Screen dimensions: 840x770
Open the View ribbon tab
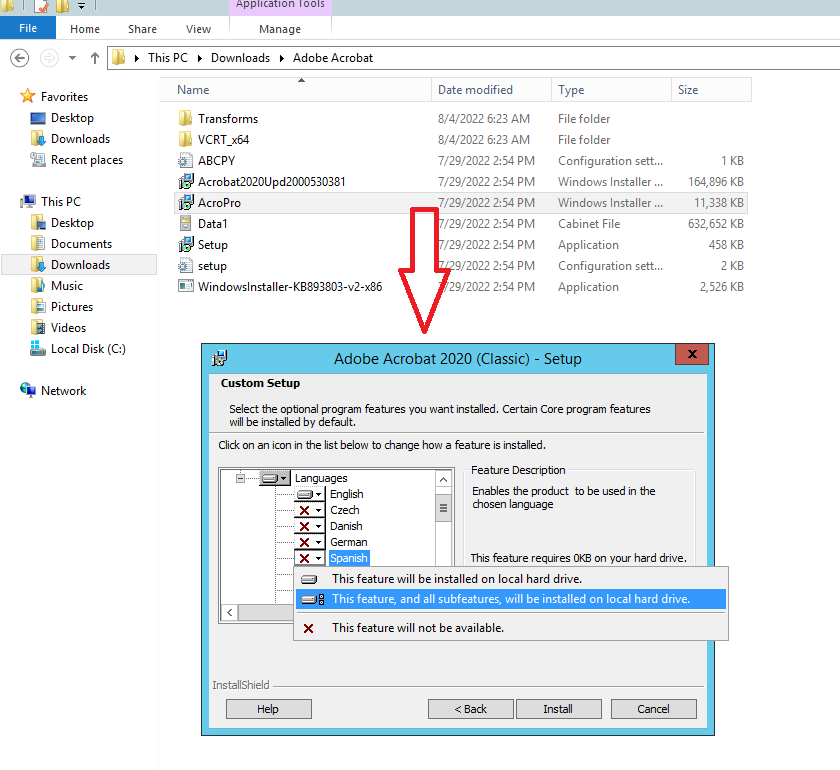(x=198, y=29)
